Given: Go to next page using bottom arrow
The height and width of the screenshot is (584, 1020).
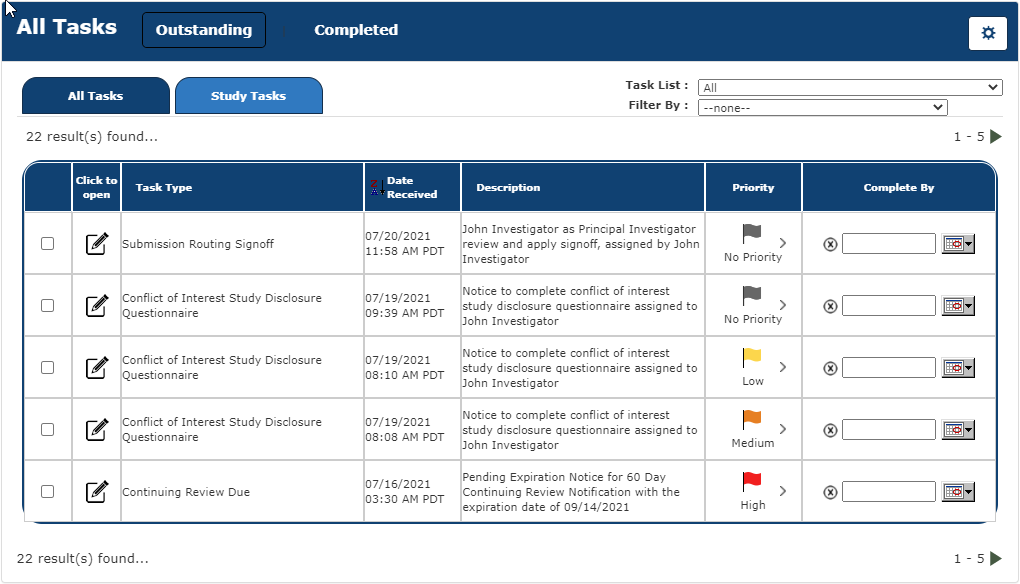Looking at the screenshot, I should point(995,558).
